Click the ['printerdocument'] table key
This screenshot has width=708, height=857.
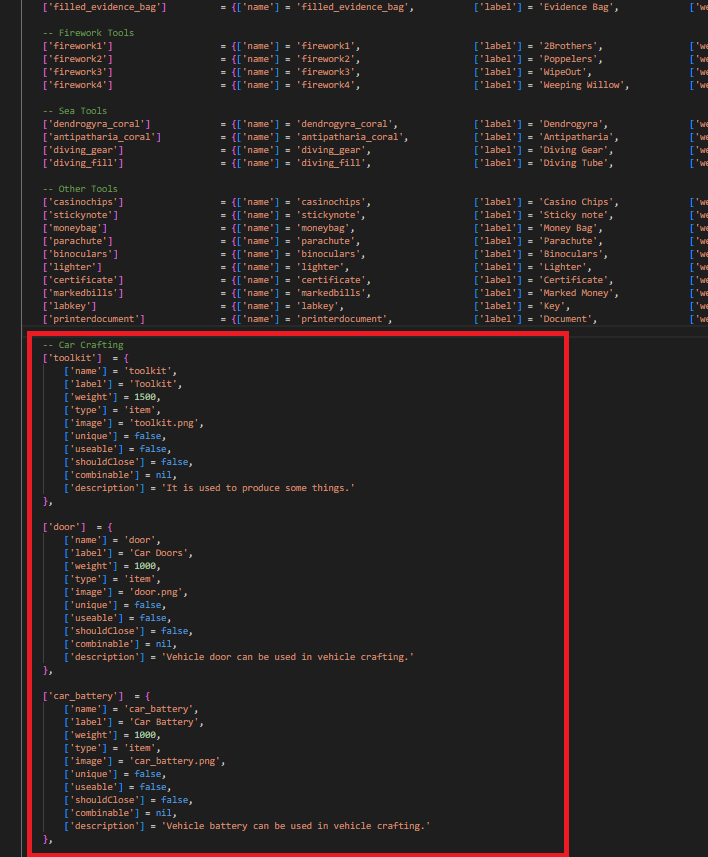93,319
